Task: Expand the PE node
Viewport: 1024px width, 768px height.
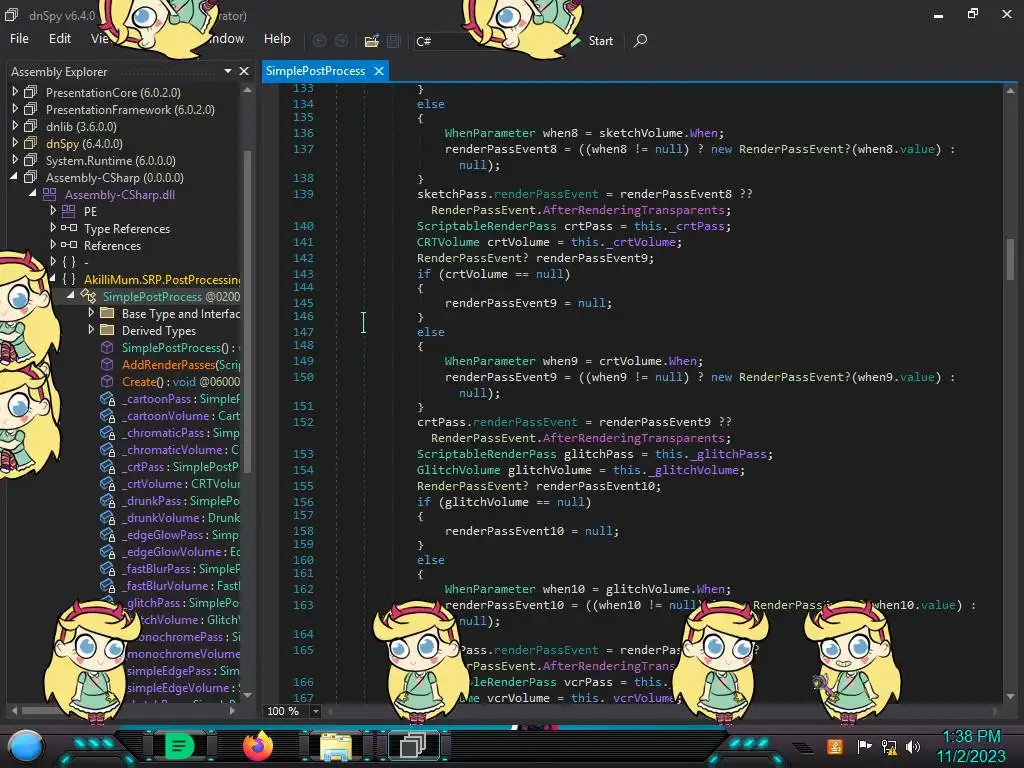Action: pyautogui.click(x=53, y=211)
